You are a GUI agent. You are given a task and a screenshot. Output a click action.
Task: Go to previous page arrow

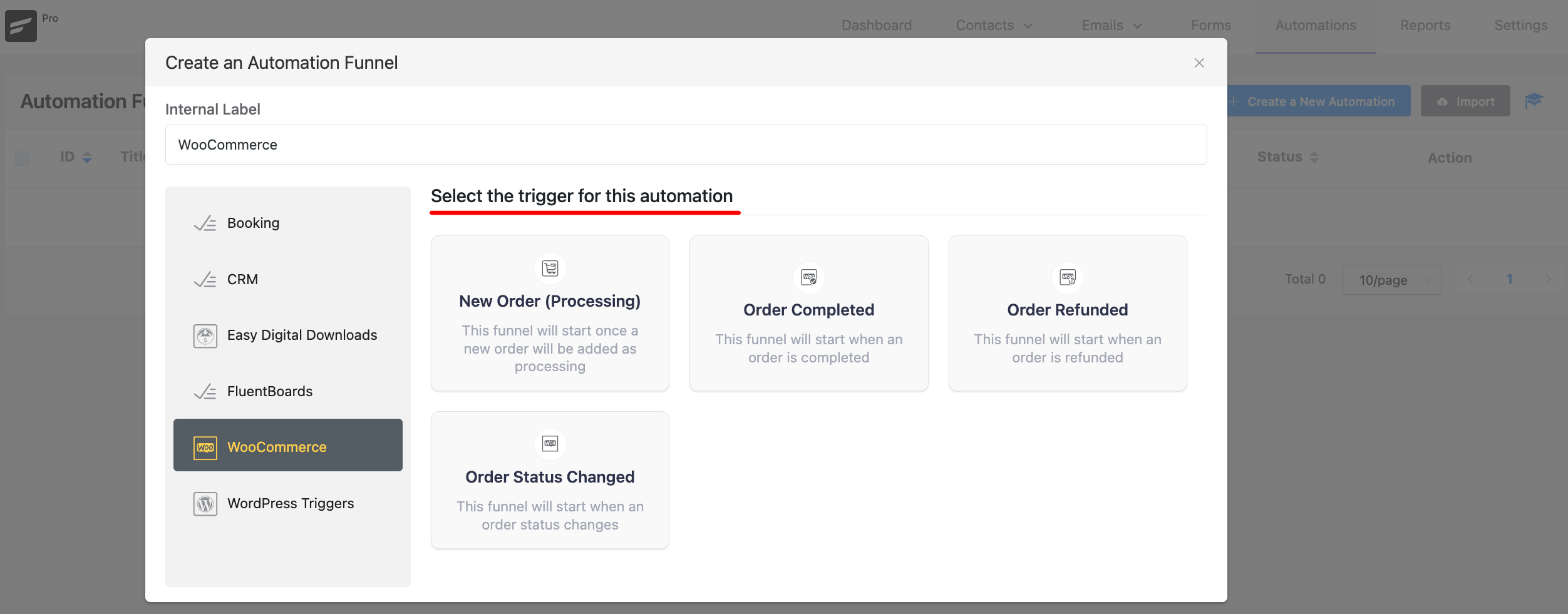1471,279
